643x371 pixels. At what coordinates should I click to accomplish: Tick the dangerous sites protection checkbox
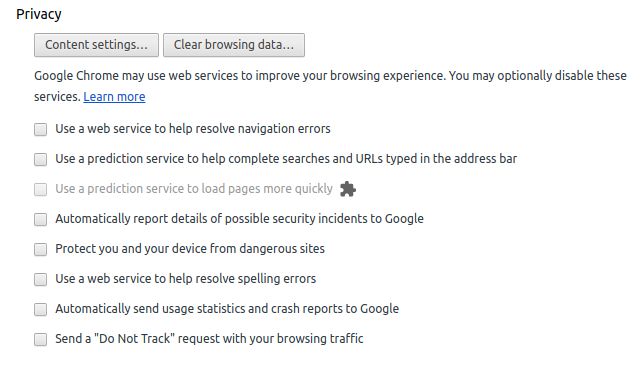click(41, 249)
